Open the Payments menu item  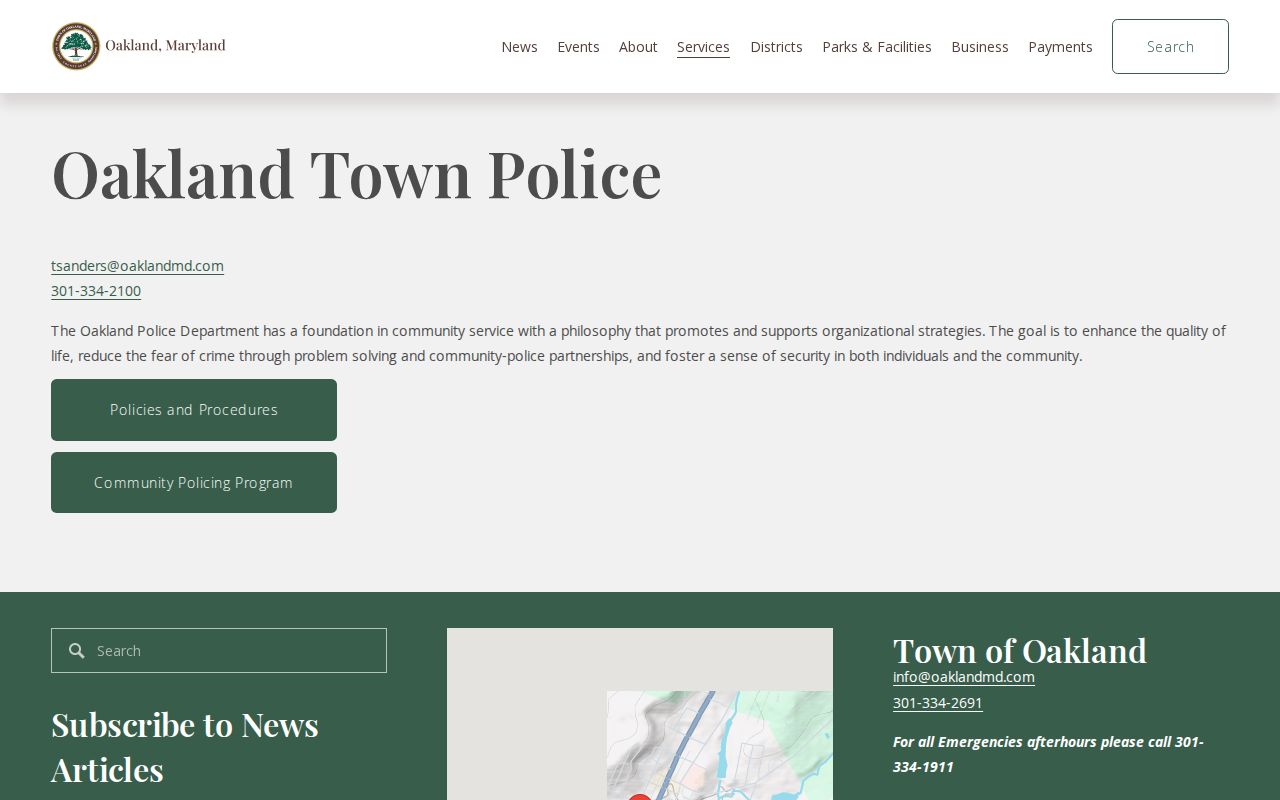pos(1060,47)
